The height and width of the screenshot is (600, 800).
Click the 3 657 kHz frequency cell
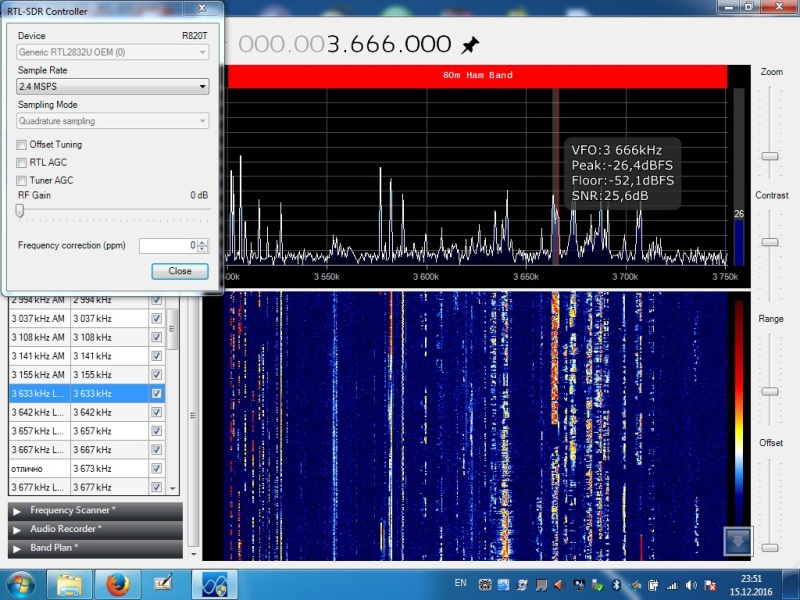click(x=109, y=431)
